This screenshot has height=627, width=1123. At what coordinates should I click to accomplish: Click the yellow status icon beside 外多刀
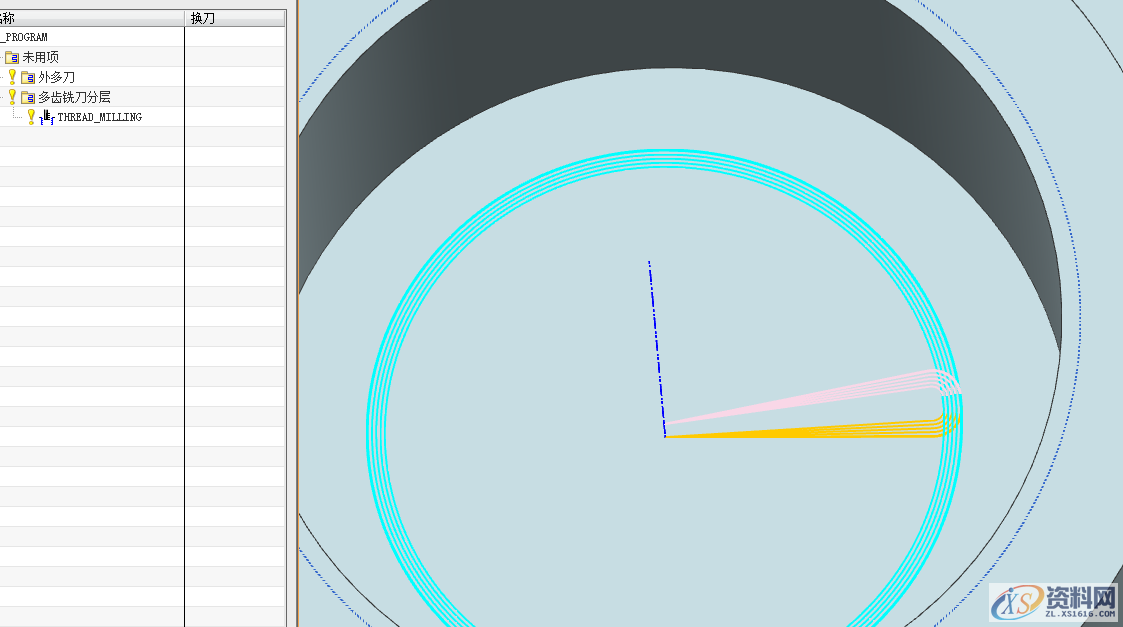pyautogui.click(x=13, y=77)
